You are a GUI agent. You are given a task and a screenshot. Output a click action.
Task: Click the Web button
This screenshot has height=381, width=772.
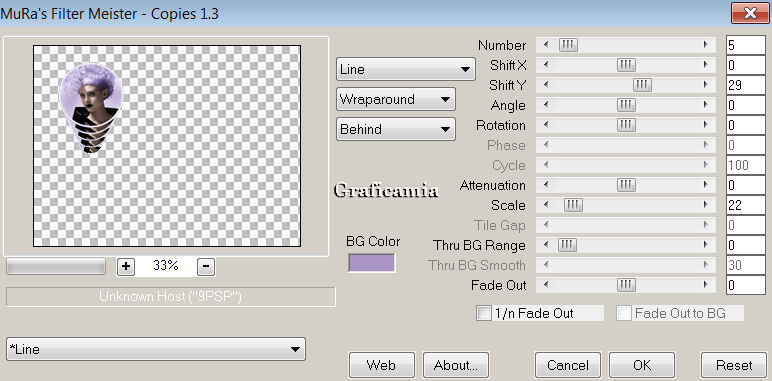381,365
